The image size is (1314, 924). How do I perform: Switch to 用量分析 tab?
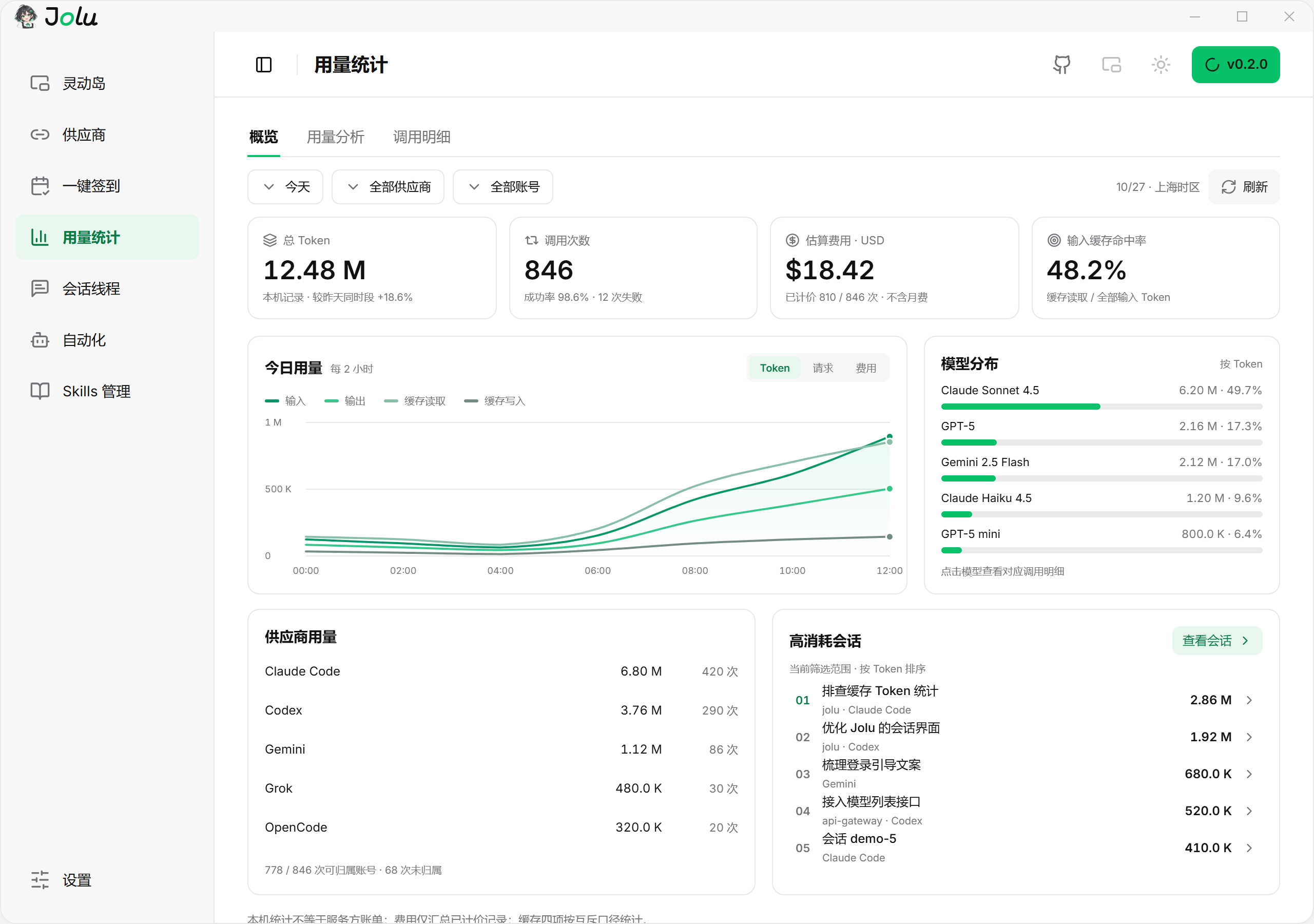pyautogui.click(x=335, y=138)
